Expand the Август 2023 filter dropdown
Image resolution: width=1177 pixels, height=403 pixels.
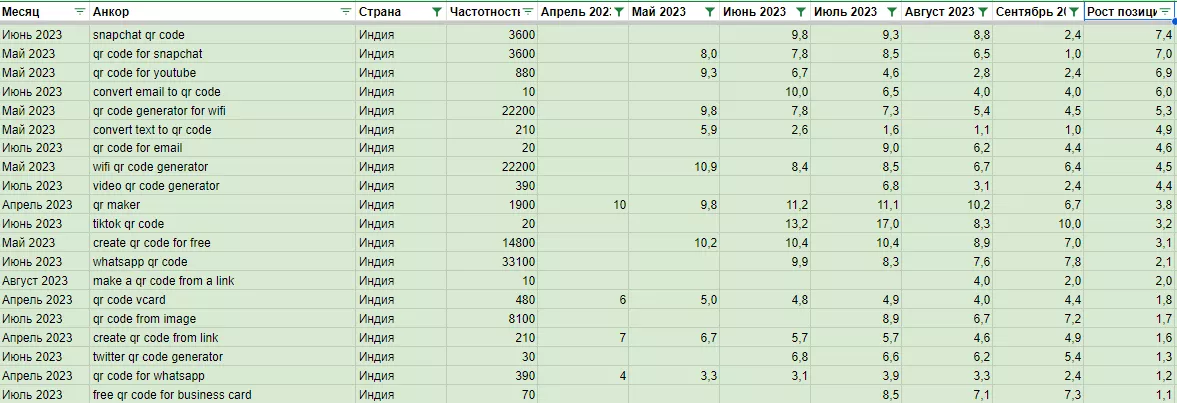click(x=983, y=11)
